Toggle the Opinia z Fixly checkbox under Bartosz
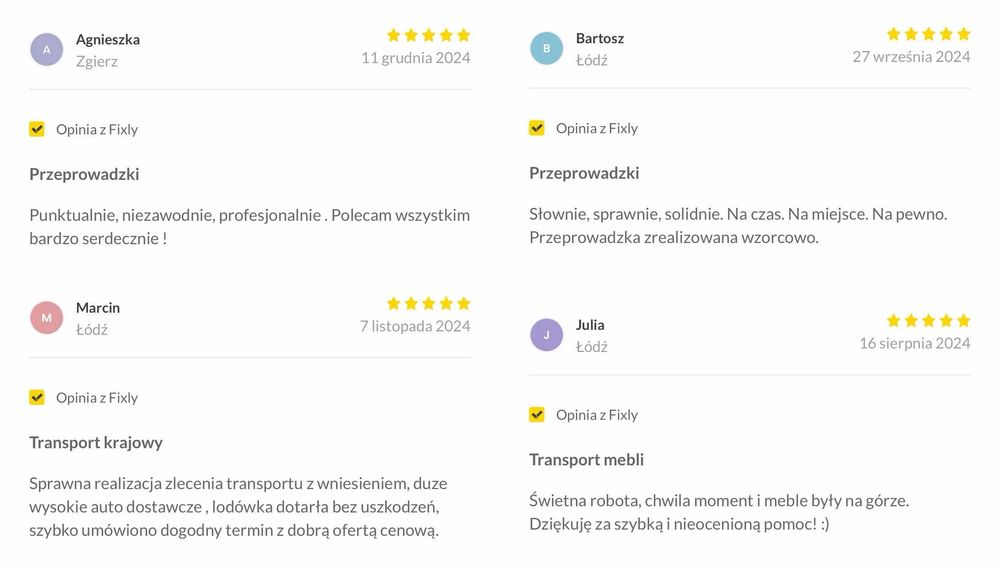Viewport: 1000px width, 567px height. click(x=537, y=128)
